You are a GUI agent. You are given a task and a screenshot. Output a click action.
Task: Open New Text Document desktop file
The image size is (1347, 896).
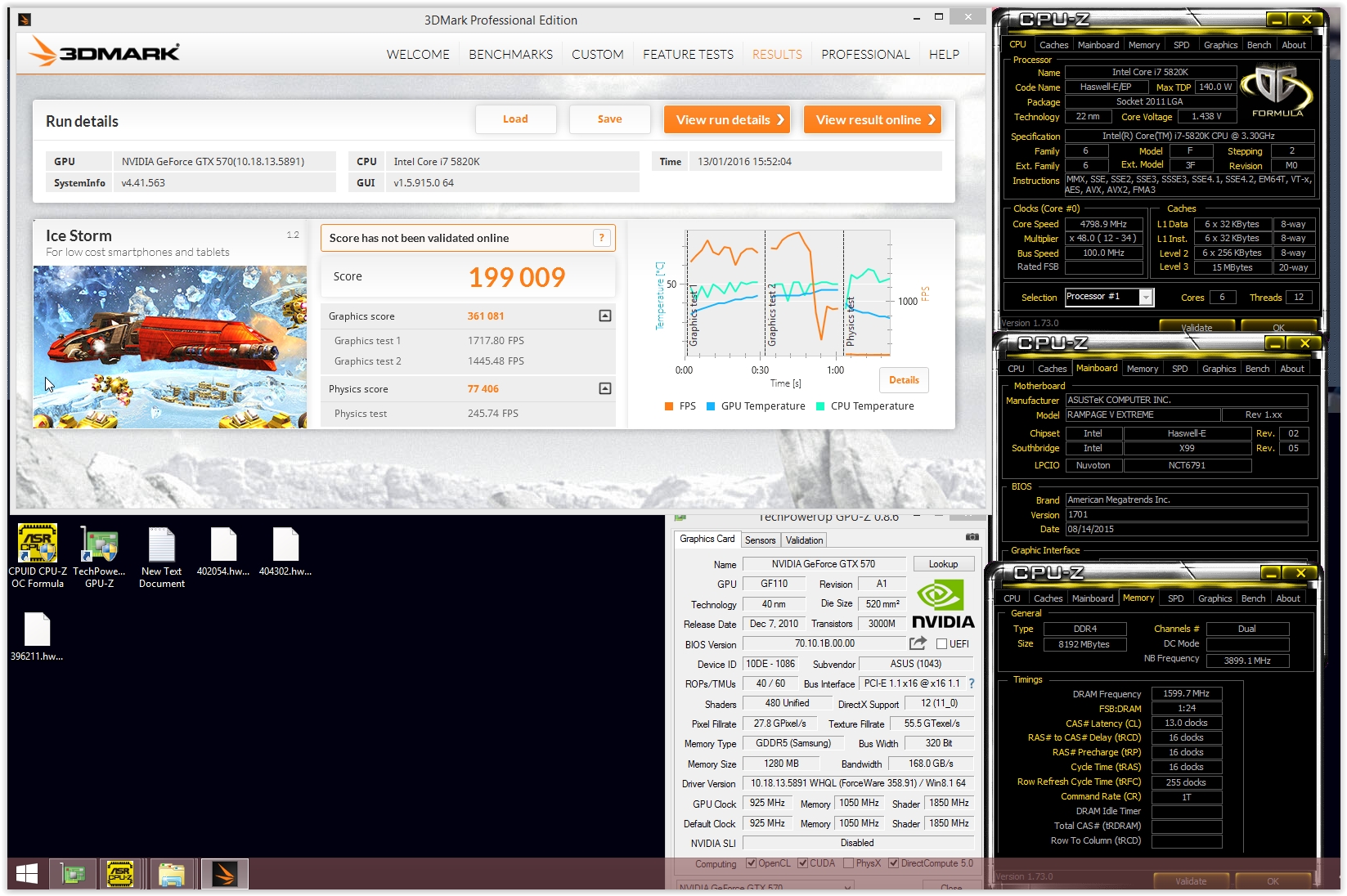(x=162, y=556)
